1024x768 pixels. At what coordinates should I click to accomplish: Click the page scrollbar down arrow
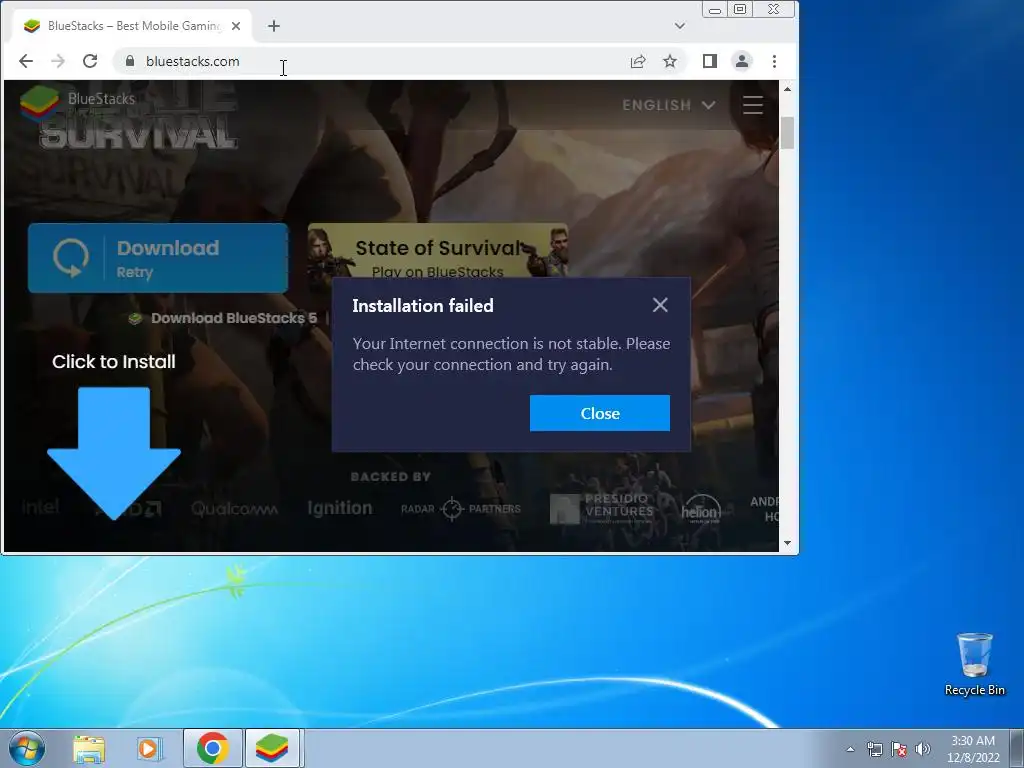[788, 543]
